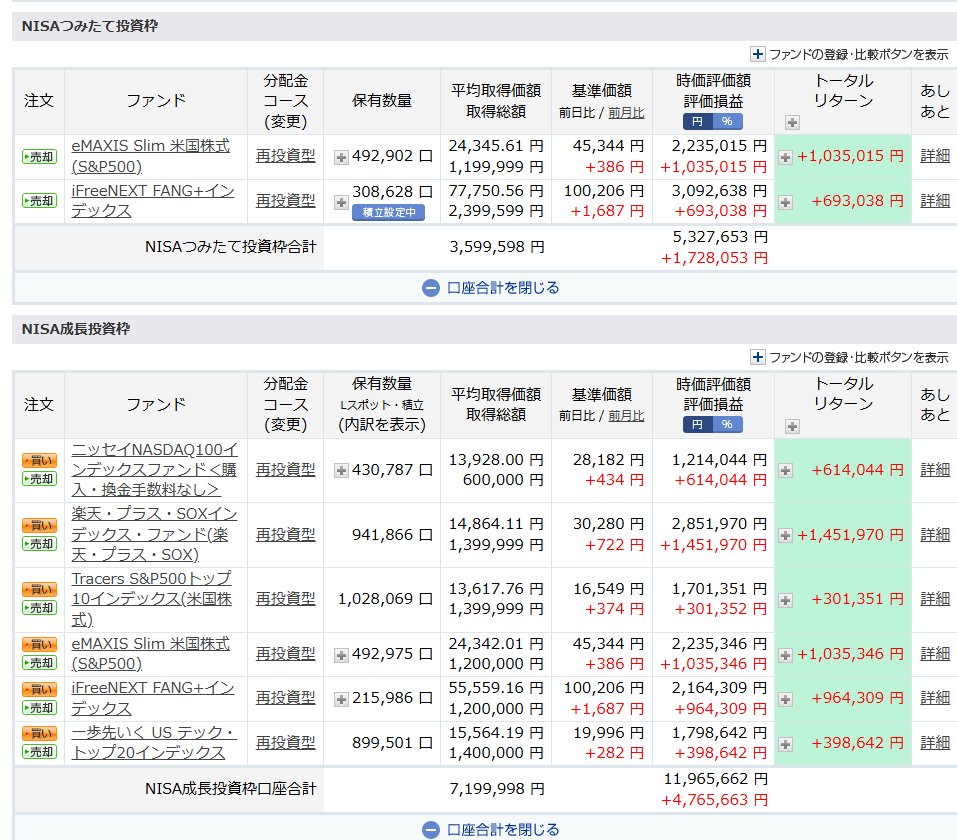Switch 評価損益 to 円 in 成長投資枠
957x840 pixels.
click(x=698, y=424)
